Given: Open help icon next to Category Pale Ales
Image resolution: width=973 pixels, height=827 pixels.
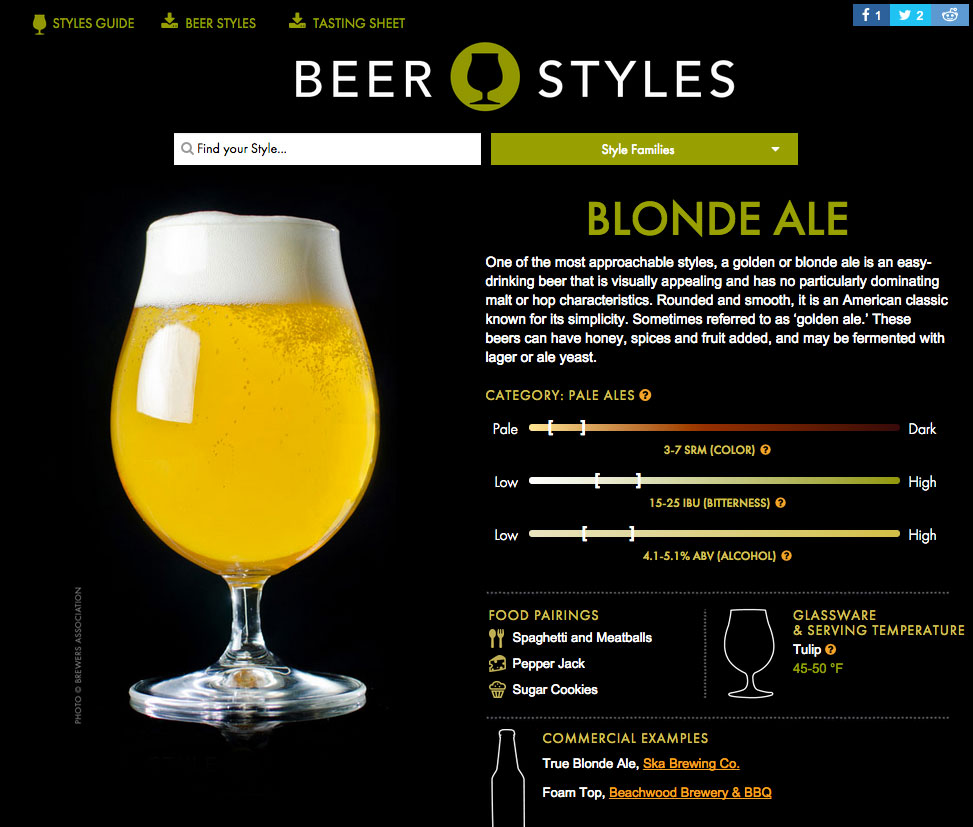Looking at the screenshot, I should pos(645,395).
